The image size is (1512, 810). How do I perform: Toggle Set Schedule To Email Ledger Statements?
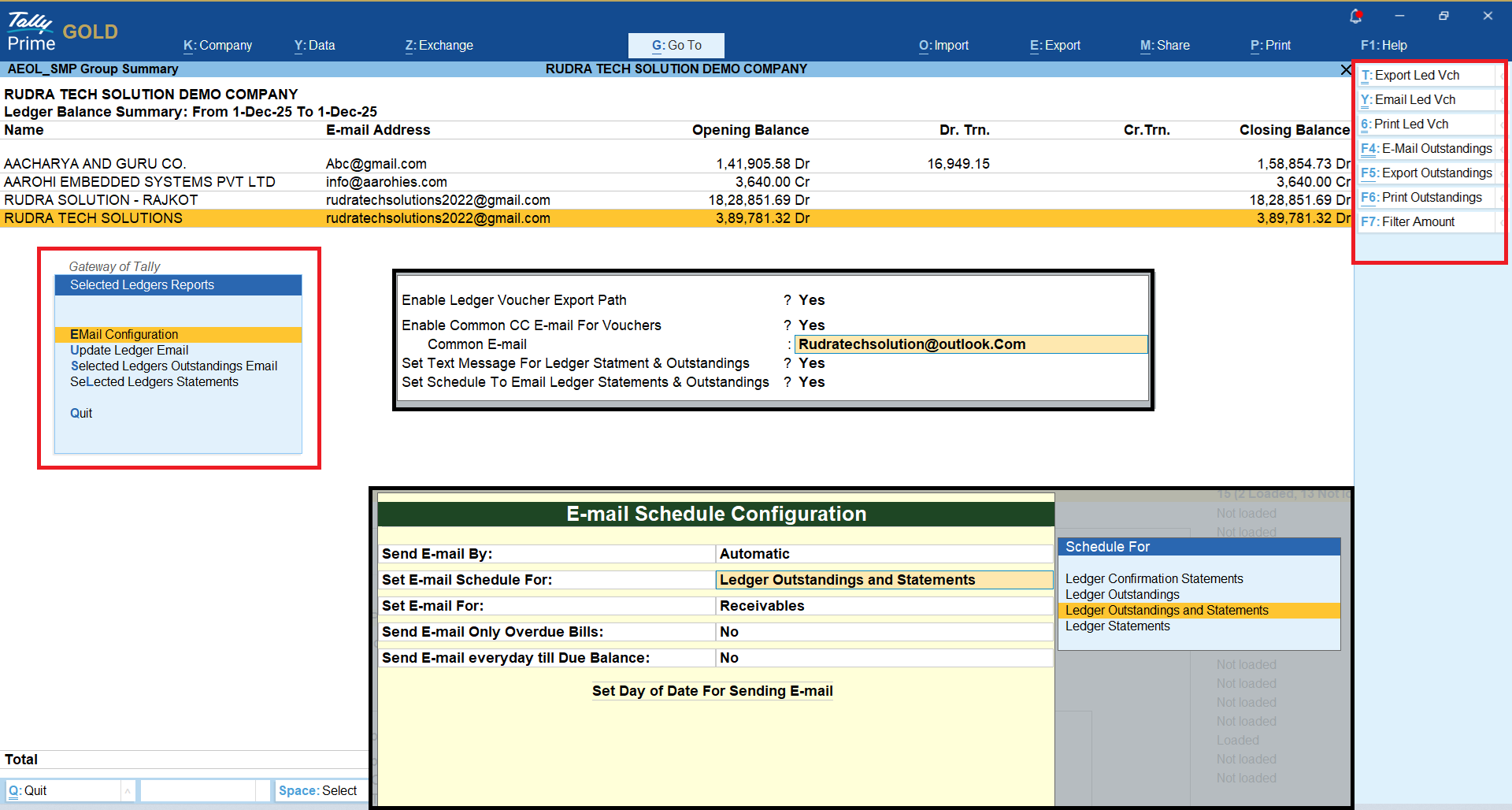(x=811, y=382)
